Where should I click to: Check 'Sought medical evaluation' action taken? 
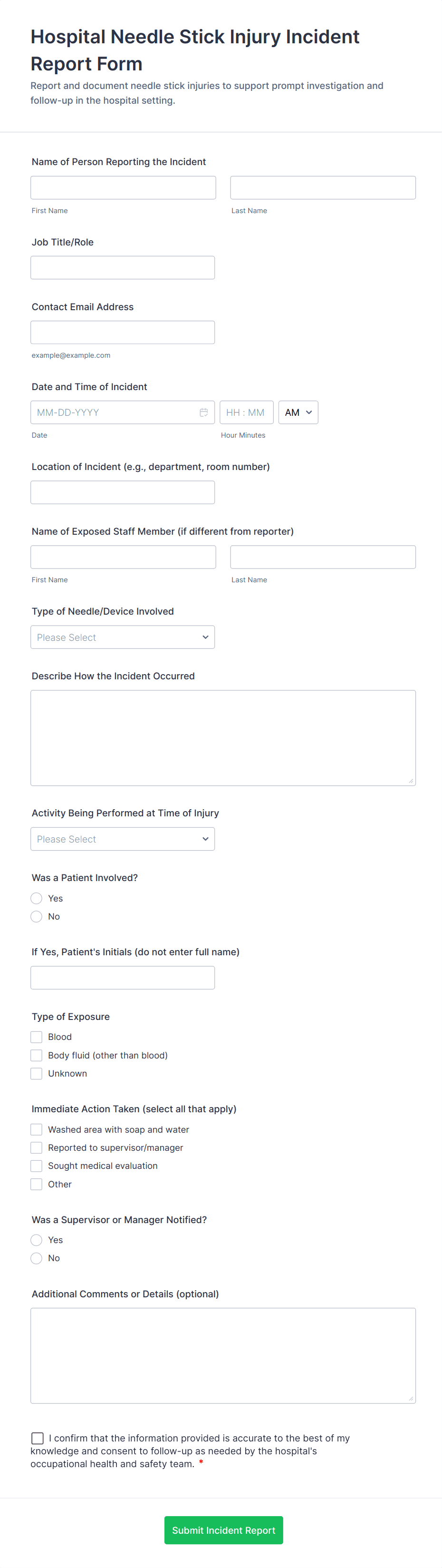(x=37, y=1166)
